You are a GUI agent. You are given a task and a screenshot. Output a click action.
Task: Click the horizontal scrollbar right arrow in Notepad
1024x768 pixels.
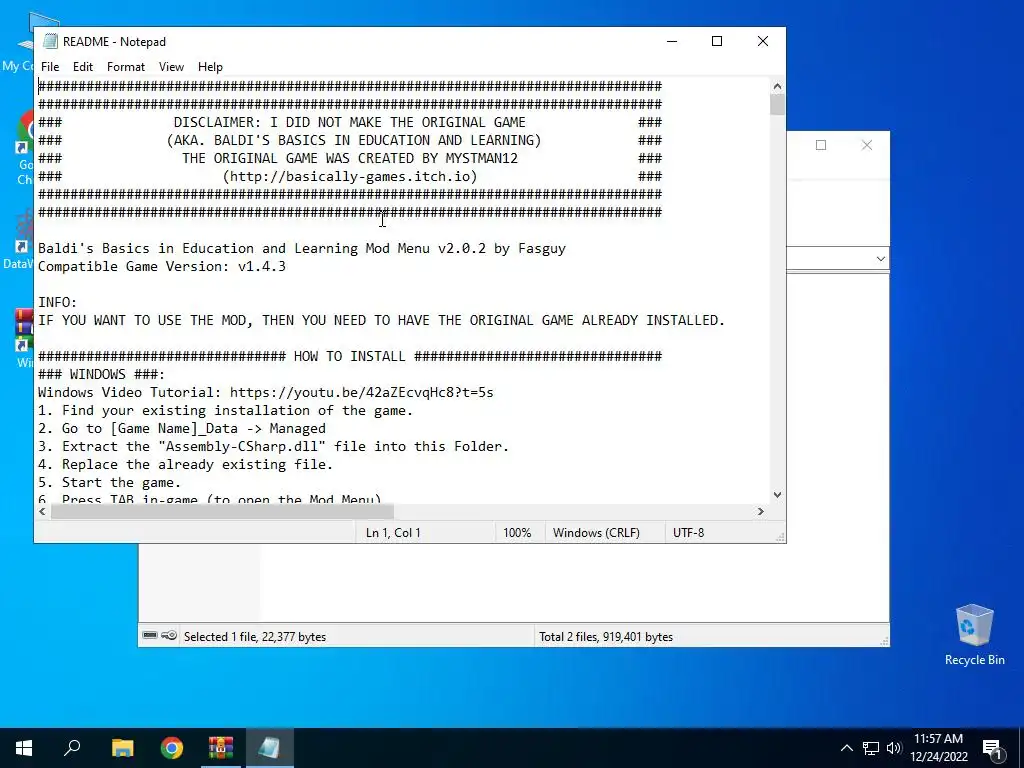coord(760,511)
